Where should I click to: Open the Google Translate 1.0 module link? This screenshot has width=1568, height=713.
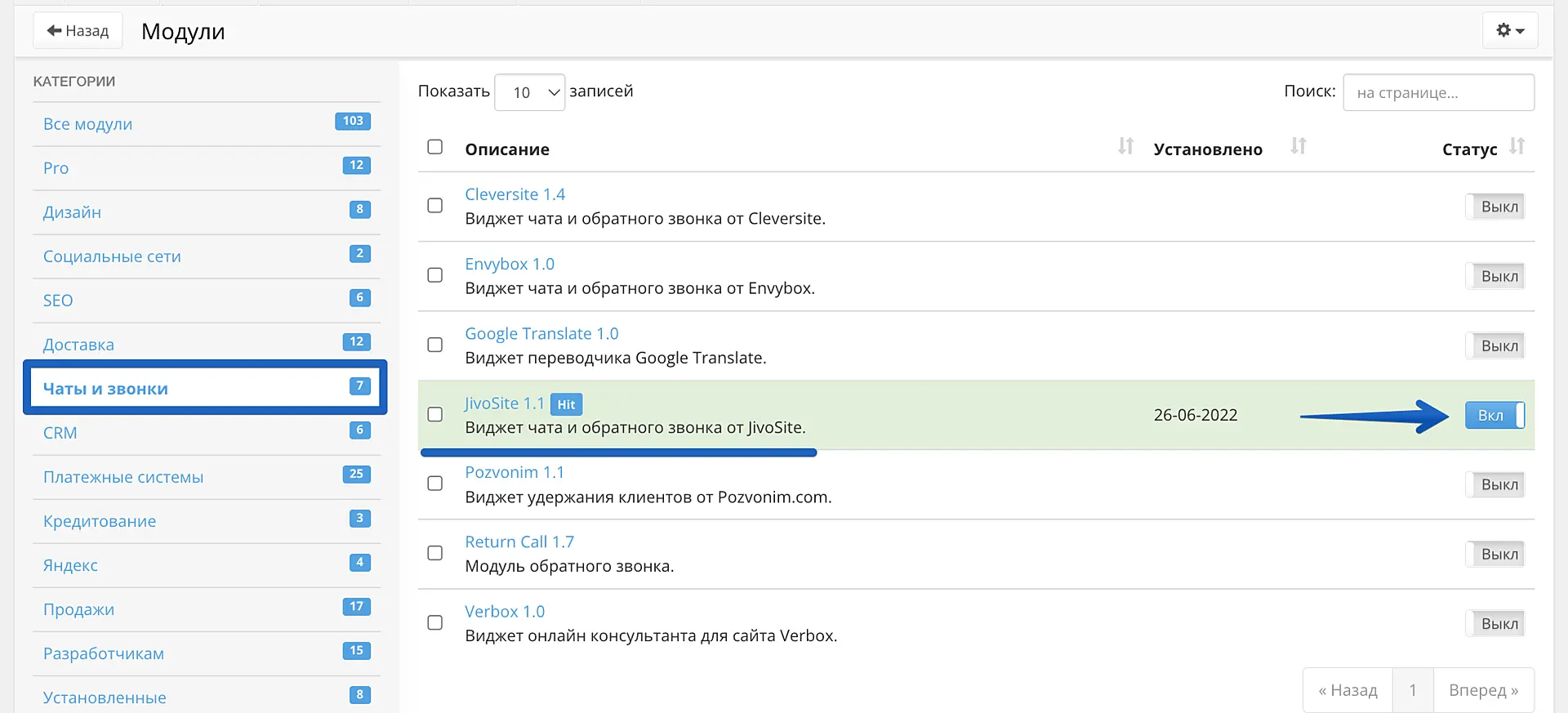coord(541,333)
